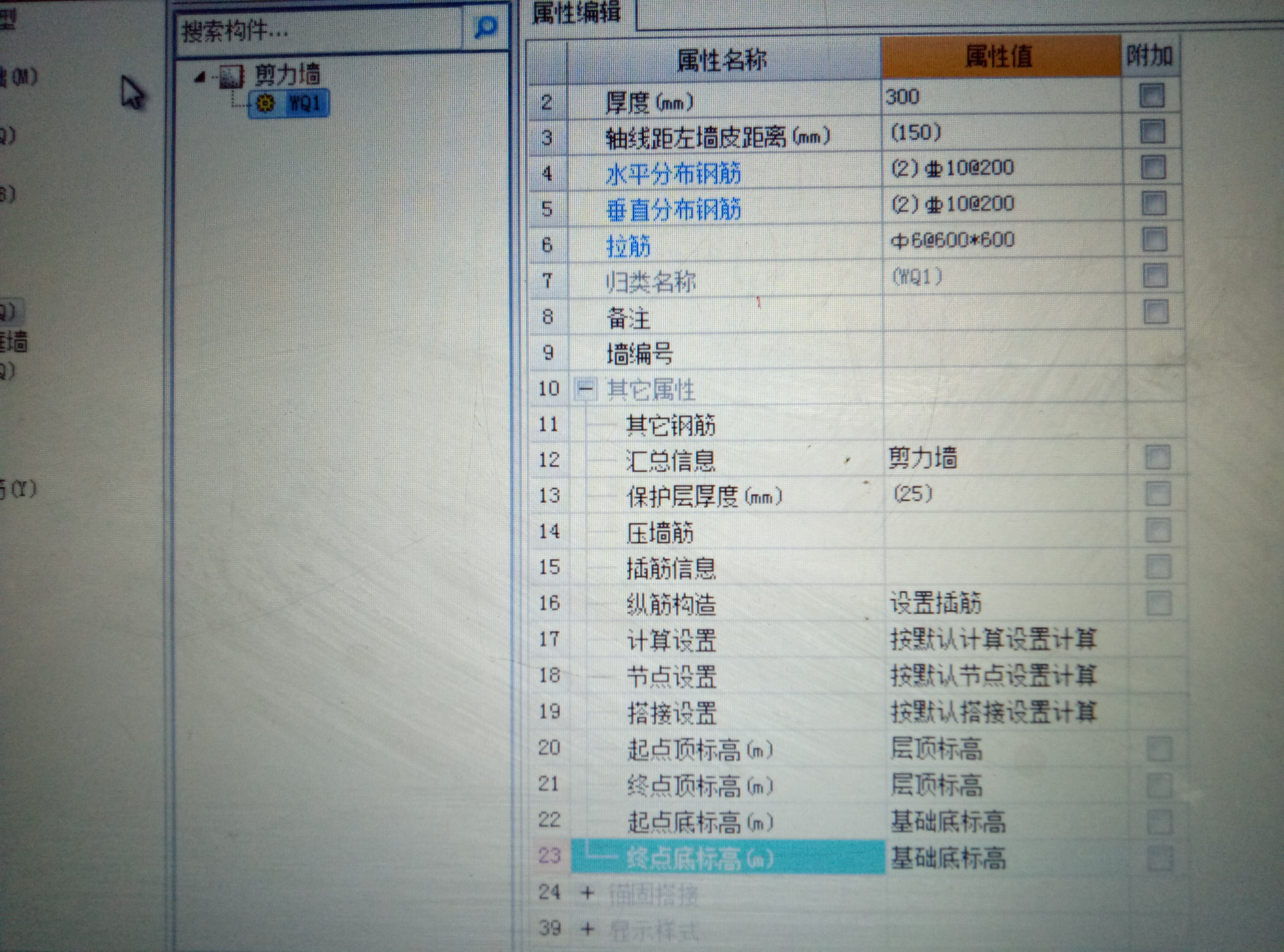Select the 垂直分布钢筋 property name
This screenshot has width=1284, height=952.
[674, 210]
